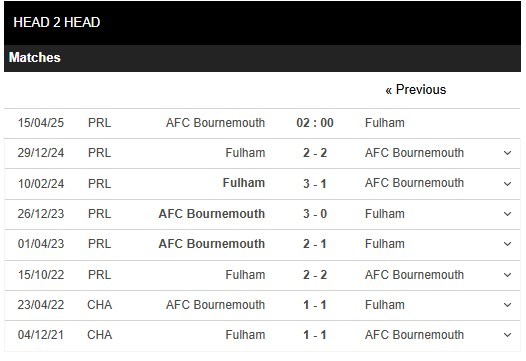
Task: Select bold AFC Bournemouth on 01/04/23 row
Action: click(x=212, y=244)
